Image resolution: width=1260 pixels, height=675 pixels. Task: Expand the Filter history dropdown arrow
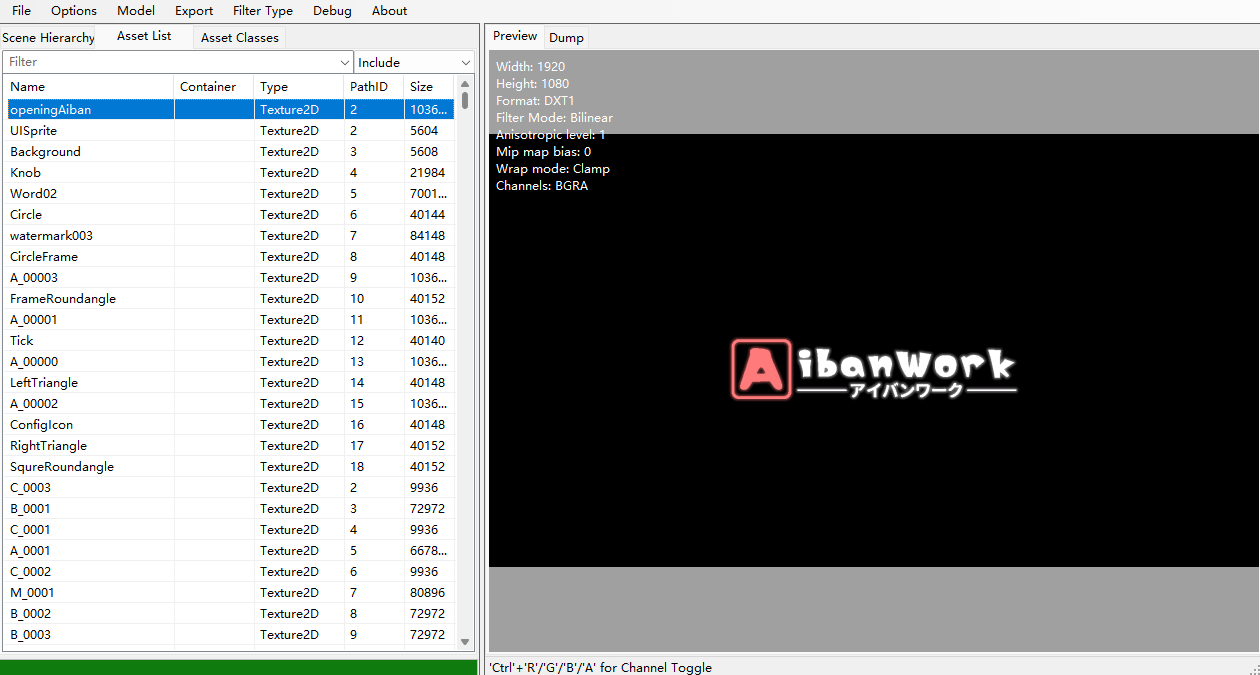[x=345, y=62]
